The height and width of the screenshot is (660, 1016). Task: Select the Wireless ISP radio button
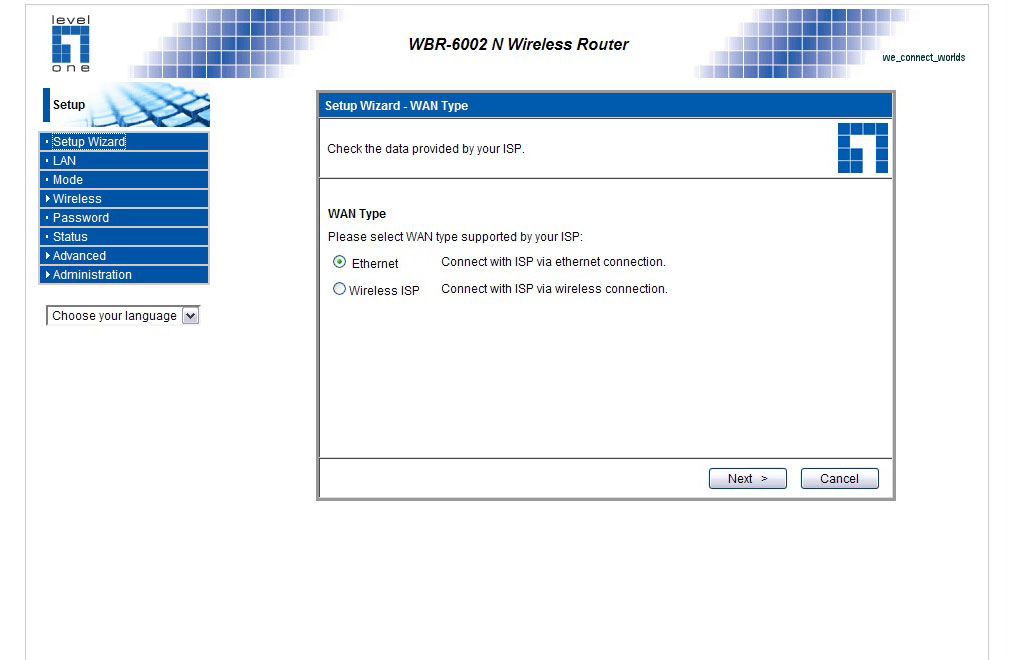(340, 289)
